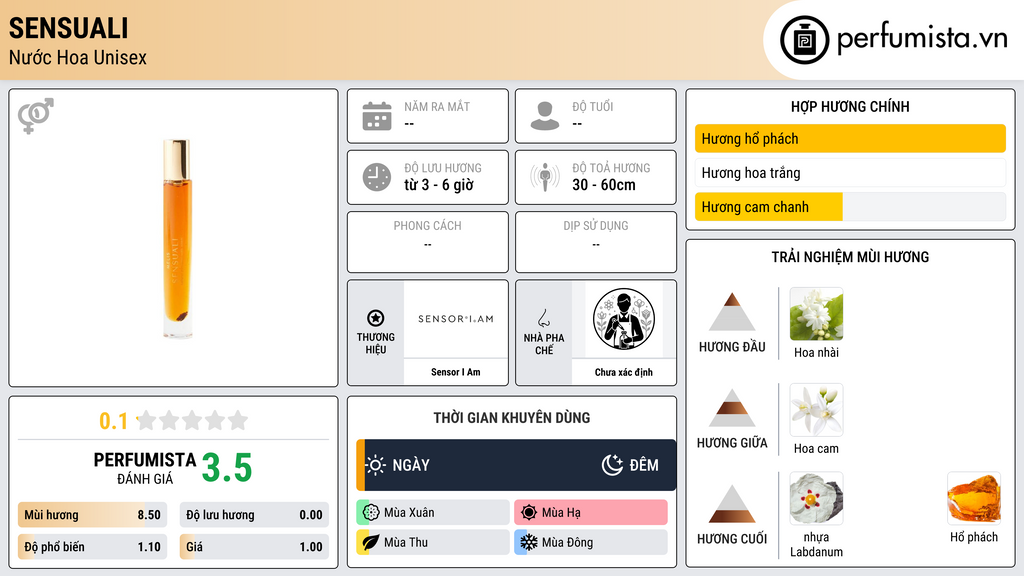Click the 0.1 user rating number
The width and height of the screenshot is (1024, 576).
[x=113, y=421]
